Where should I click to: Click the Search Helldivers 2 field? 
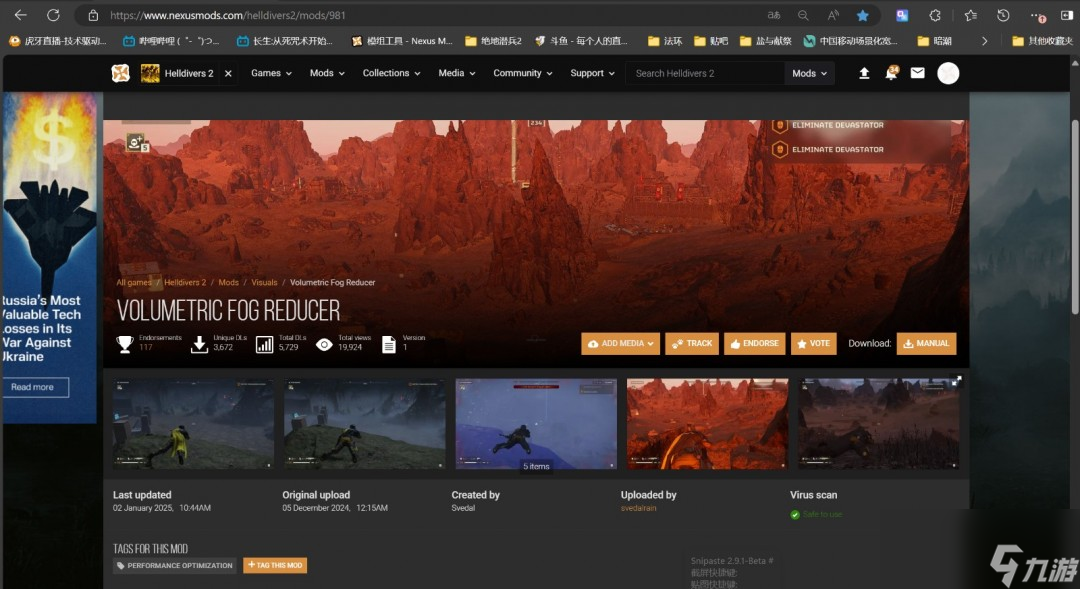pyautogui.click(x=705, y=73)
